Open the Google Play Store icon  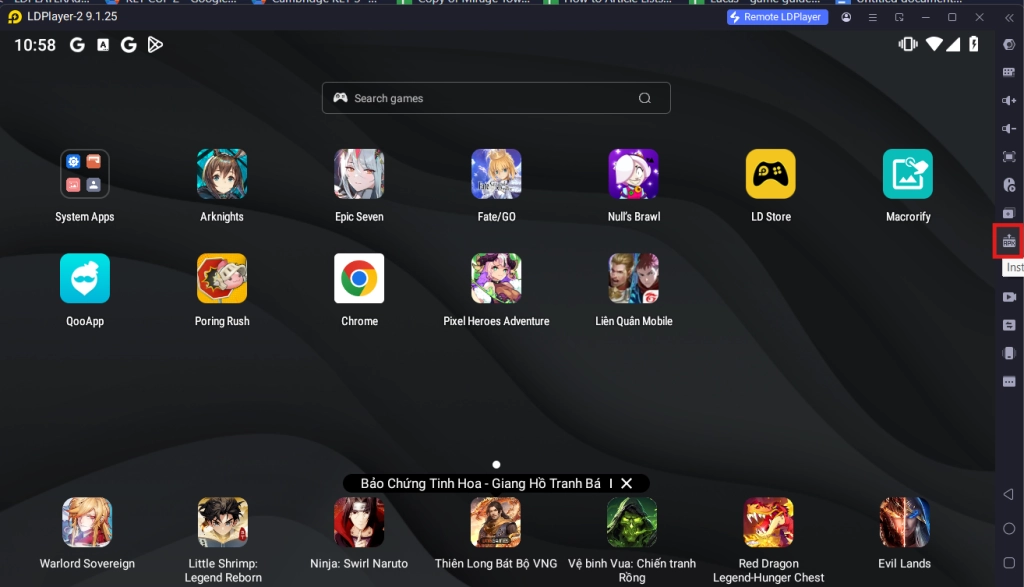[155, 44]
